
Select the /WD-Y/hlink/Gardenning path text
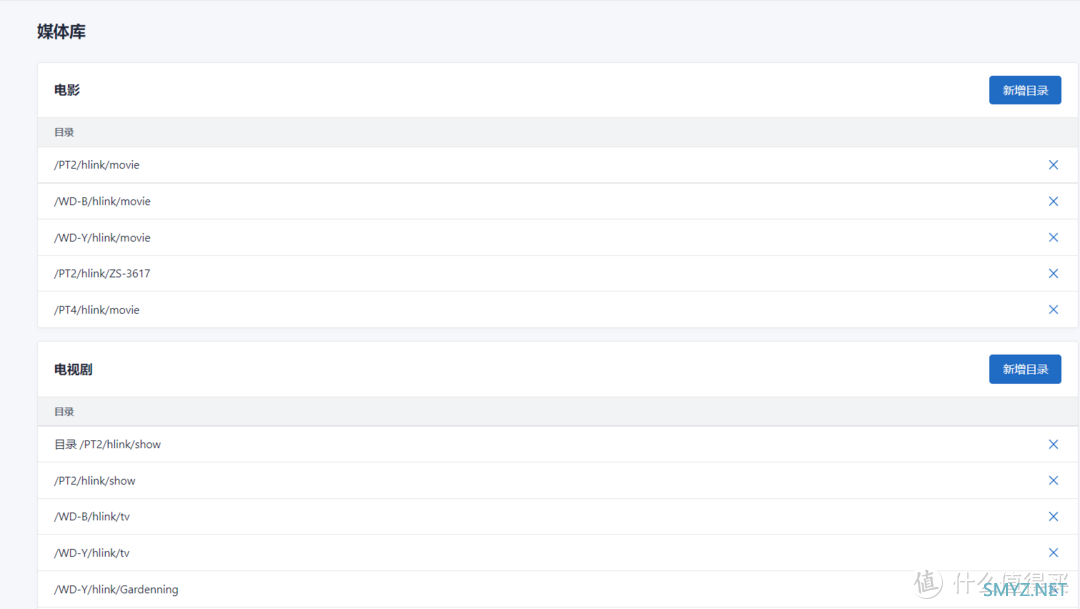coord(116,589)
